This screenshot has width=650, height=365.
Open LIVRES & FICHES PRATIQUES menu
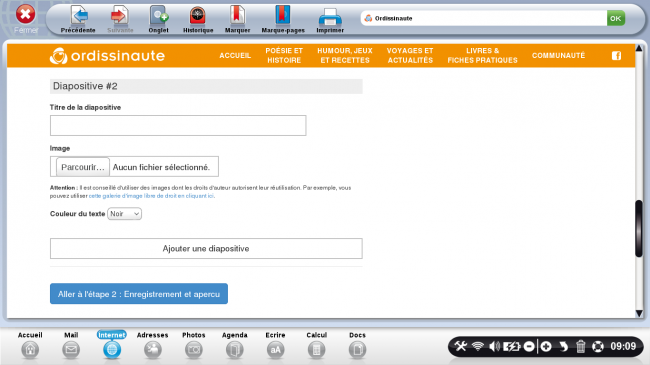tap(483, 56)
